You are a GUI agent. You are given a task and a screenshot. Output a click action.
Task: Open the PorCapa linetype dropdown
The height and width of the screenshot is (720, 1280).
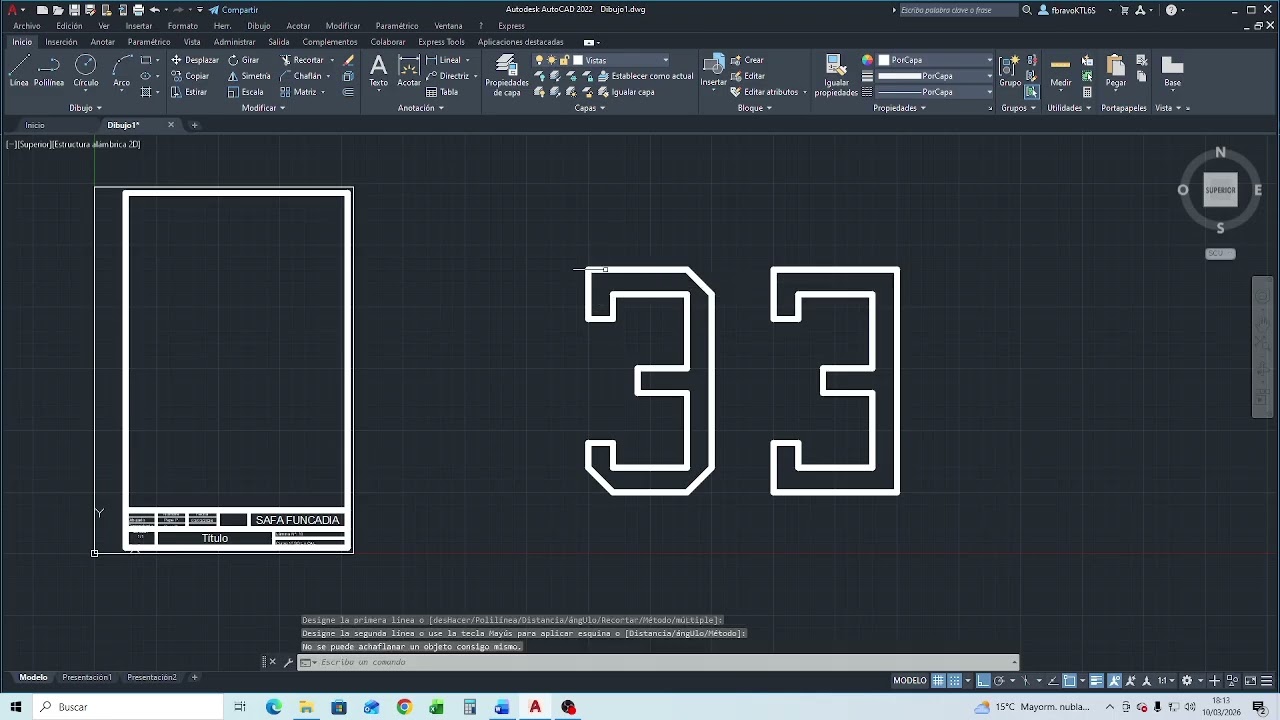989,92
